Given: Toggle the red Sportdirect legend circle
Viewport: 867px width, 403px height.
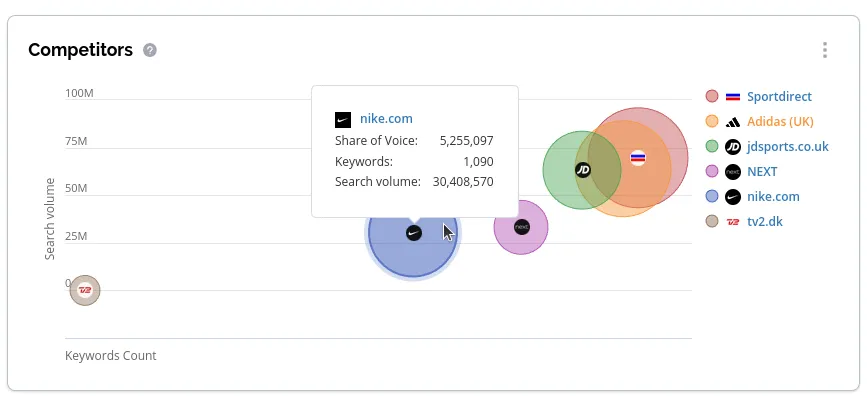Looking at the screenshot, I should (712, 97).
